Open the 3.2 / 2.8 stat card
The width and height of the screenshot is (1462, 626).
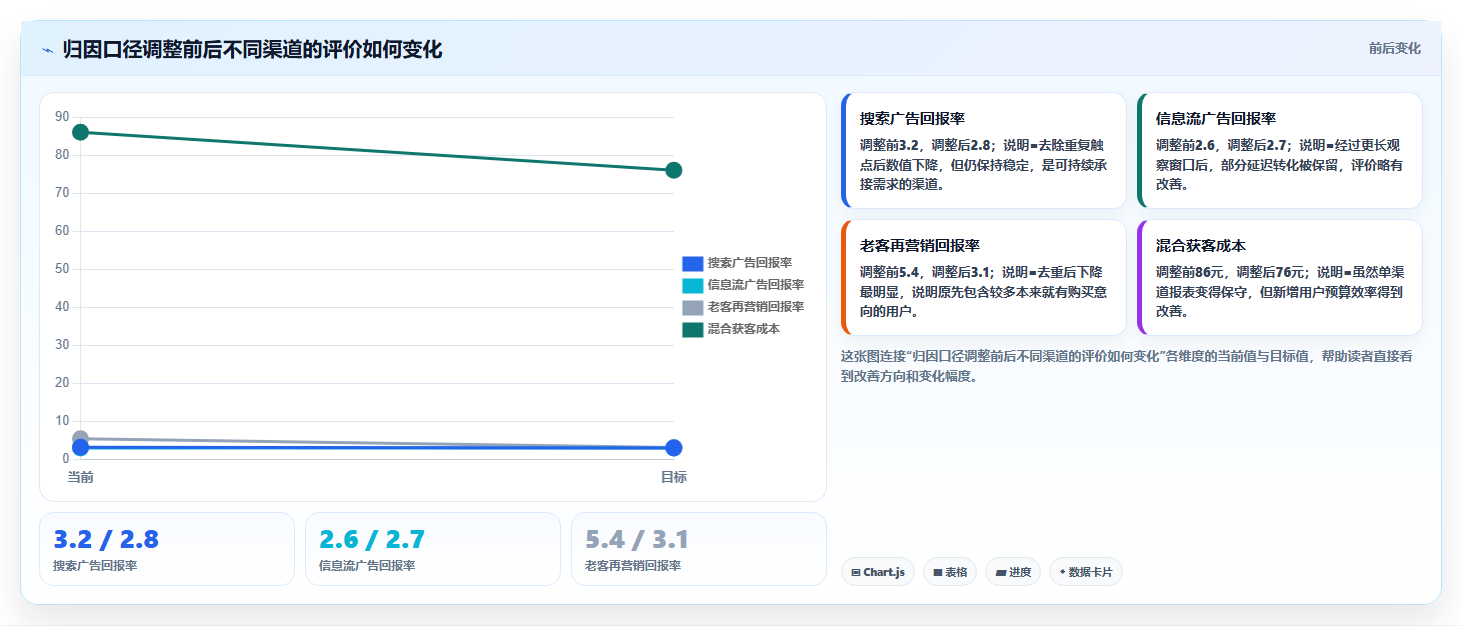[167, 549]
